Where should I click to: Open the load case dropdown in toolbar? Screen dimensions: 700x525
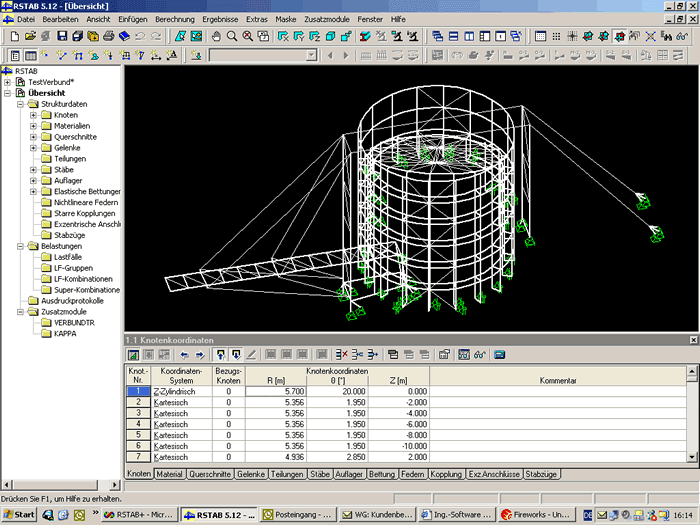312,55
